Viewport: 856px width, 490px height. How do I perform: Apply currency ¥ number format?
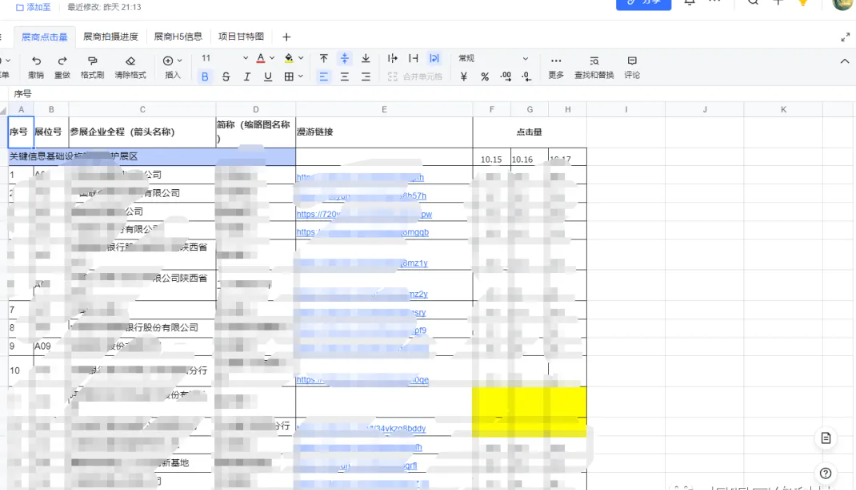(464, 77)
